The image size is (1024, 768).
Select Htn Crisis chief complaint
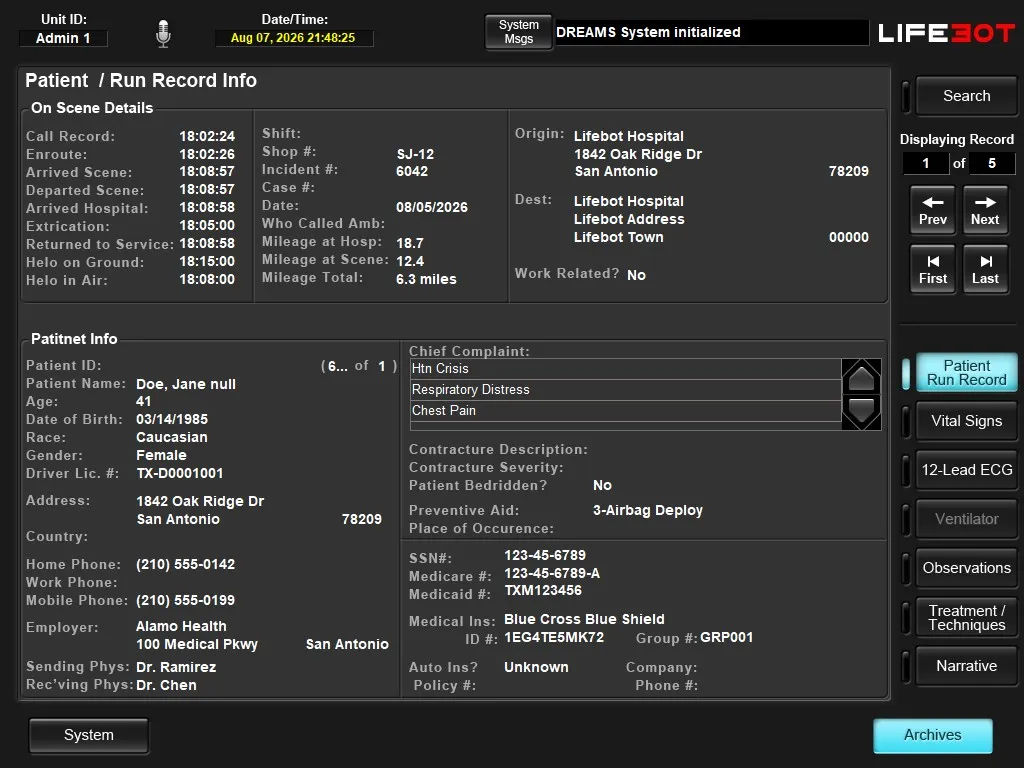626,369
